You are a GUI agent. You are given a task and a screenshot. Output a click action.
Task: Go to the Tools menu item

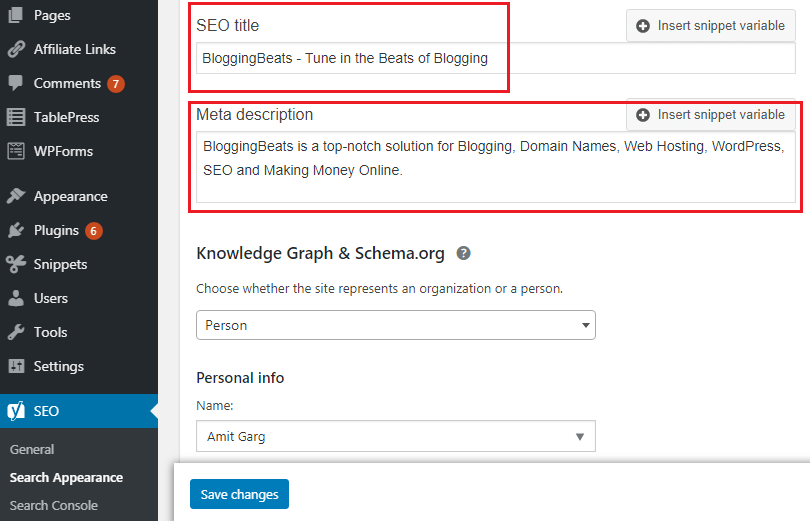pos(50,333)
